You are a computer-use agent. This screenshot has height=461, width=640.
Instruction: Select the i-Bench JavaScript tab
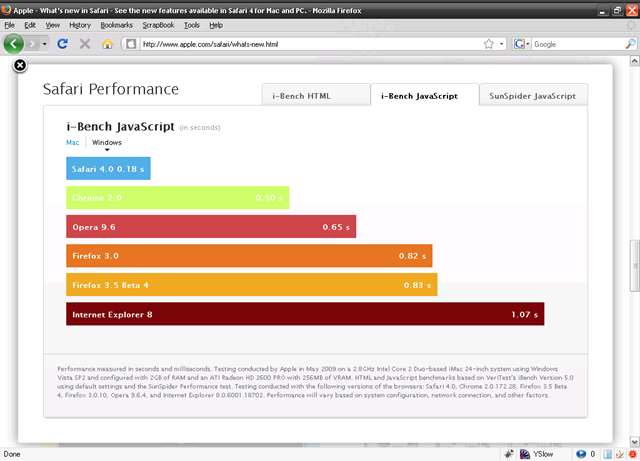[424, 95]
